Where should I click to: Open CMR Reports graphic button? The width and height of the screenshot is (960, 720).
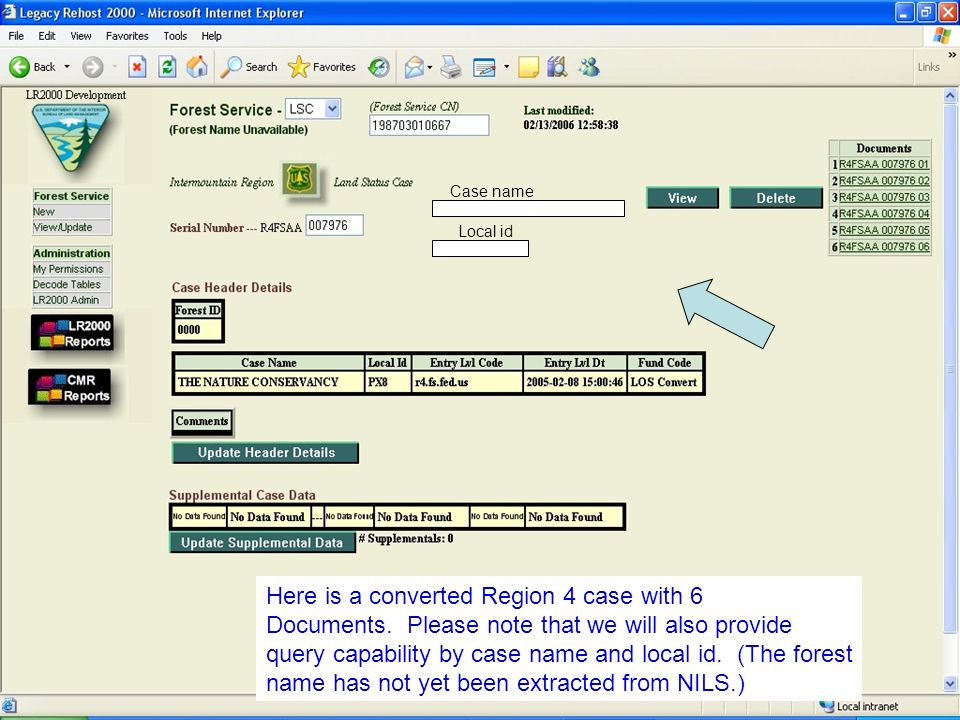click(70, 388)
